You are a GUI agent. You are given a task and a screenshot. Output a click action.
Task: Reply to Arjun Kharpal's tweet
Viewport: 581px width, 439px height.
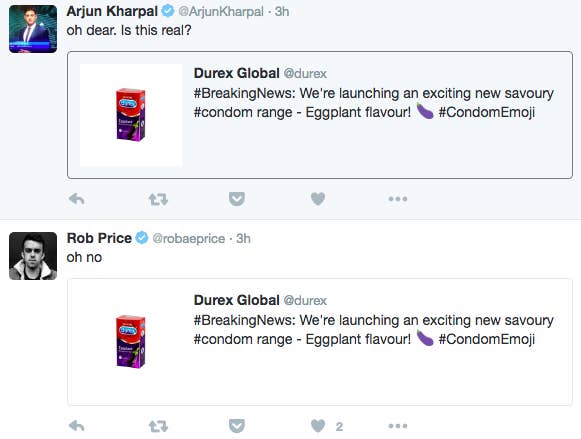(77, 199)
